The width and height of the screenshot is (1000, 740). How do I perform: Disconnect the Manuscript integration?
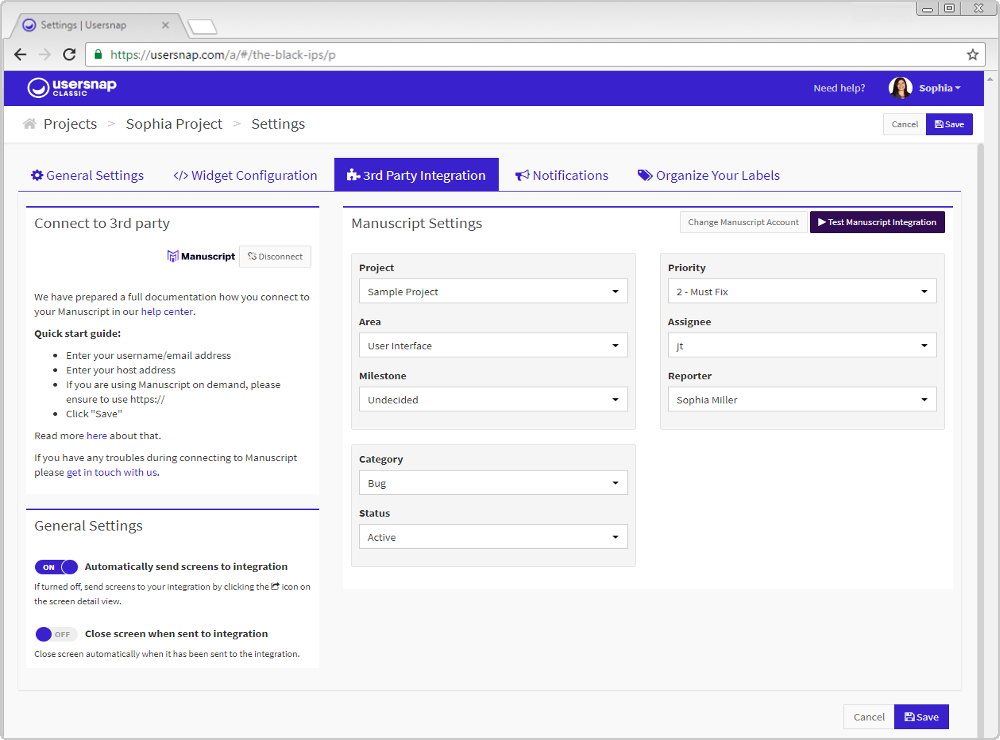tap(275, 257)
